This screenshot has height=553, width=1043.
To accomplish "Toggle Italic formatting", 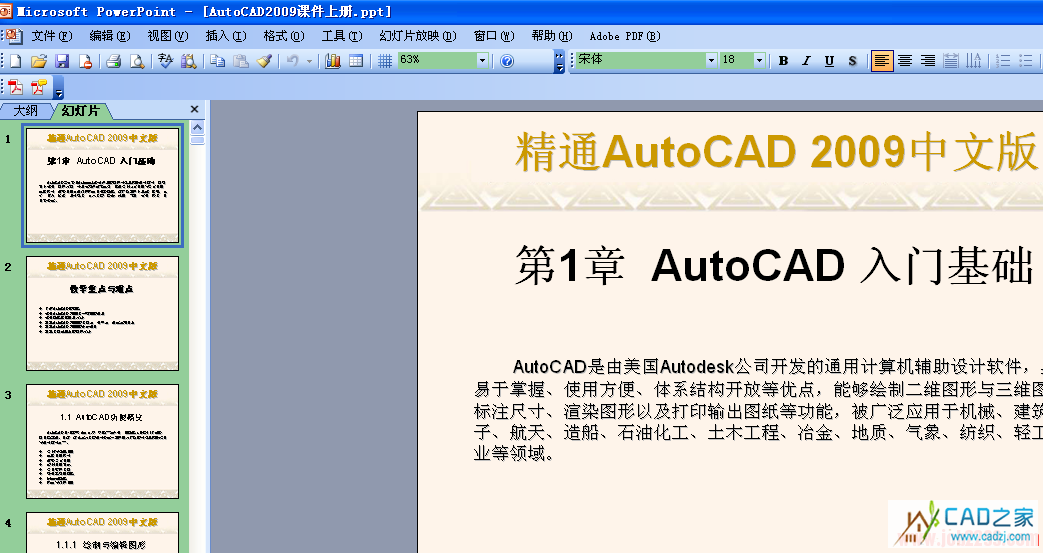I will pos(806,61).
